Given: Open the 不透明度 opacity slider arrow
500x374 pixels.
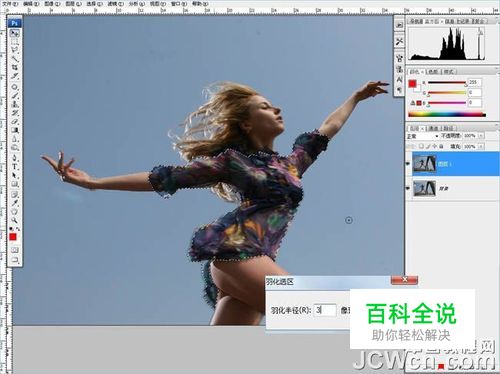Looking at the screenshot, I should pyautogui.click(x=481, y=136).
